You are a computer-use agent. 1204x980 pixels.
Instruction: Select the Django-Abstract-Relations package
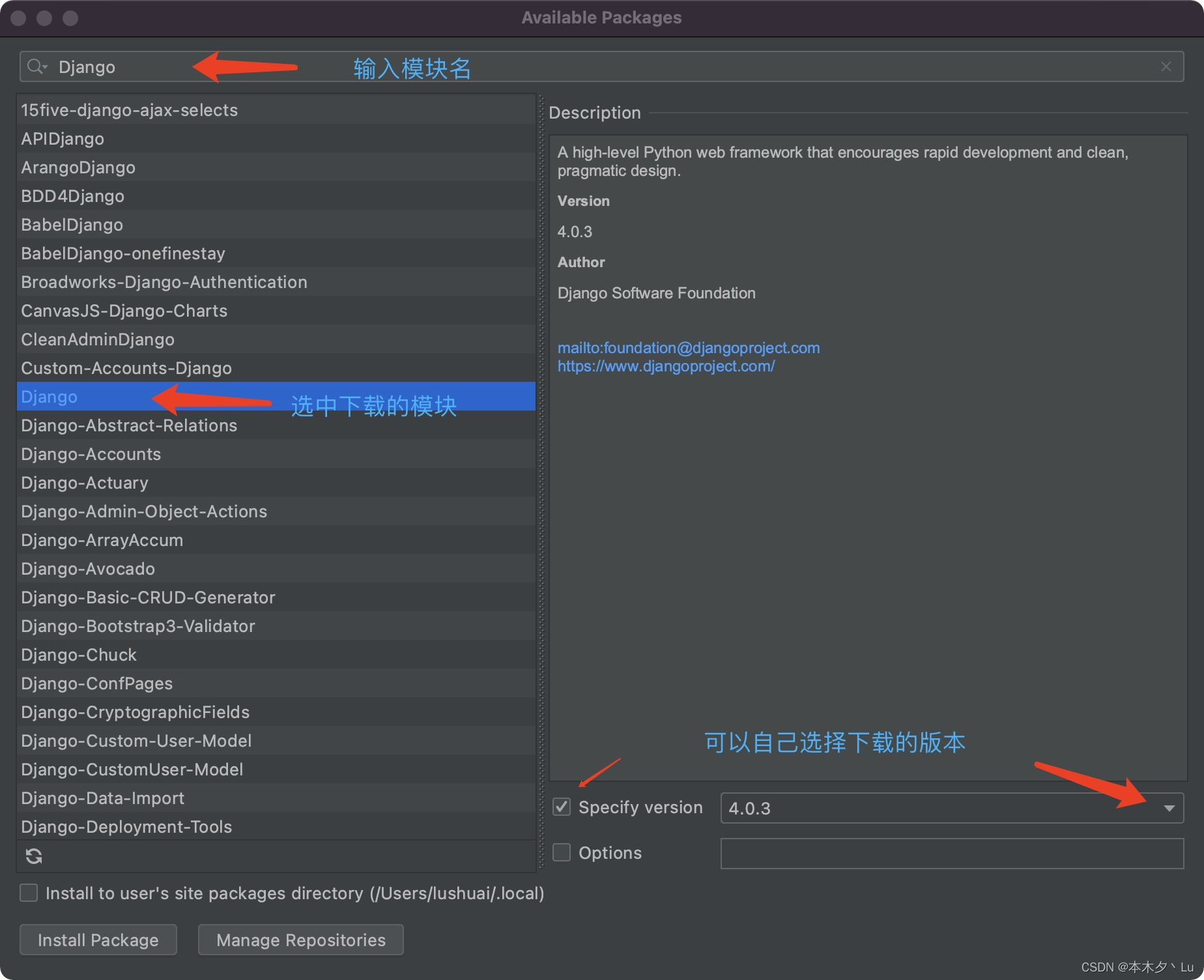point(276,425)
